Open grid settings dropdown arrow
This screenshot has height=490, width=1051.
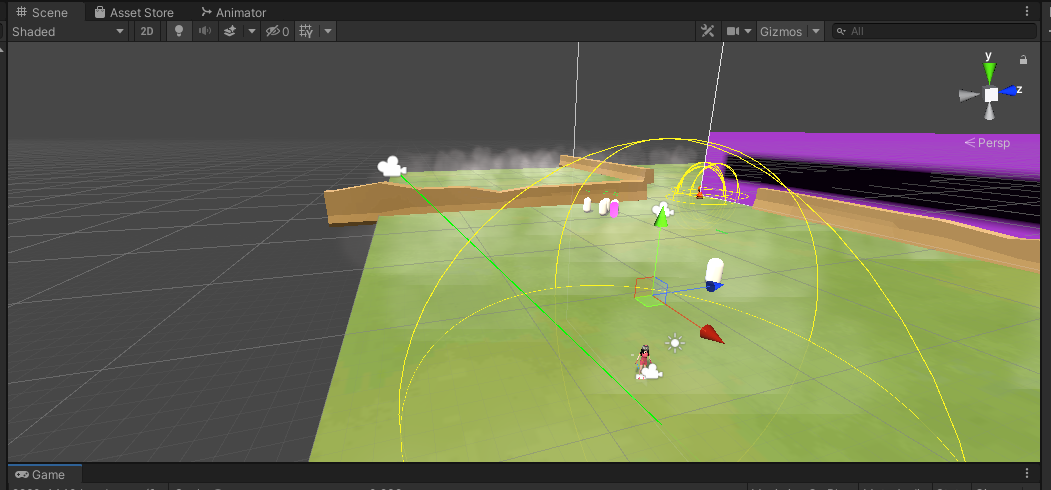click(x=328, y=32)
